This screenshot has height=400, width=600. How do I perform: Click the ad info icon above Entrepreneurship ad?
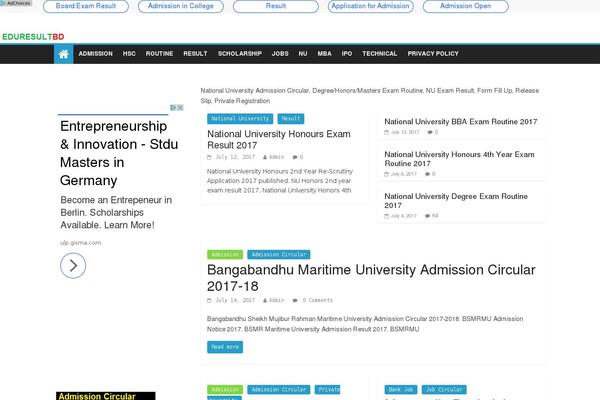[173, 108]
